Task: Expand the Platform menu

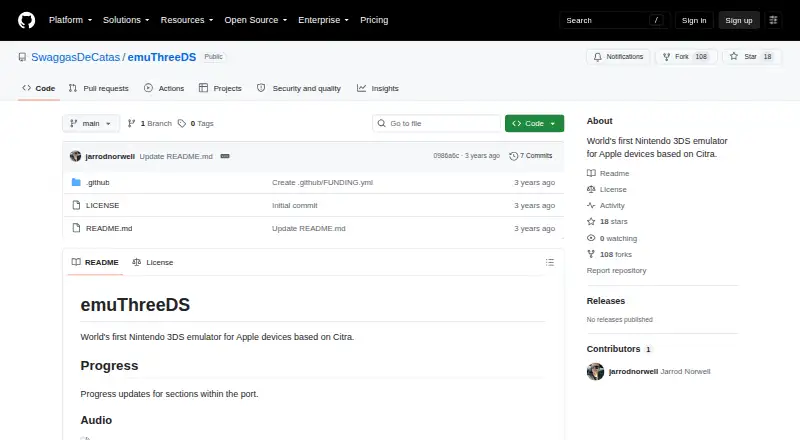Action: (x=70, y=20)
